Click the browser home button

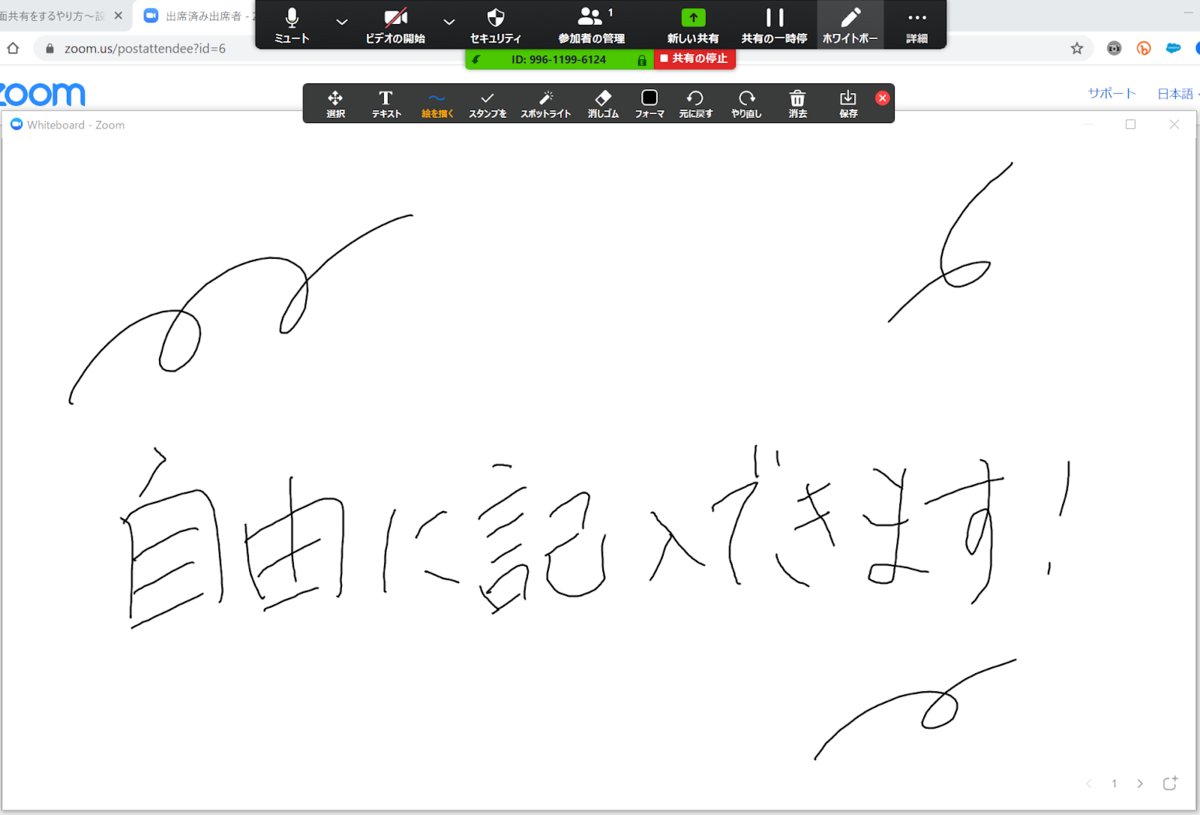13,48
